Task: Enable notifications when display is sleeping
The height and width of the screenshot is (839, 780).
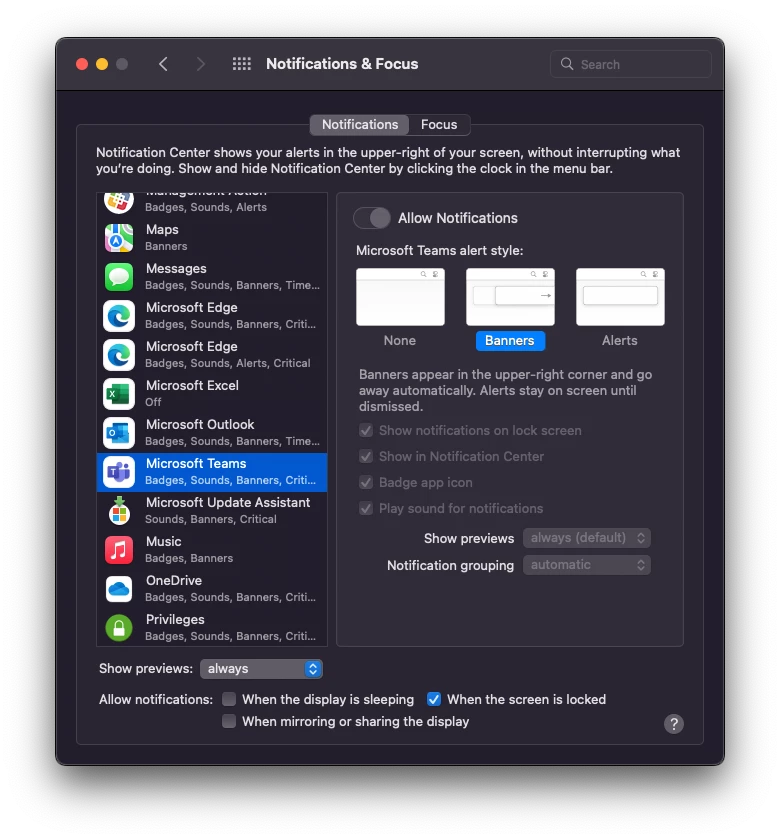Action: tap(229, 699)
